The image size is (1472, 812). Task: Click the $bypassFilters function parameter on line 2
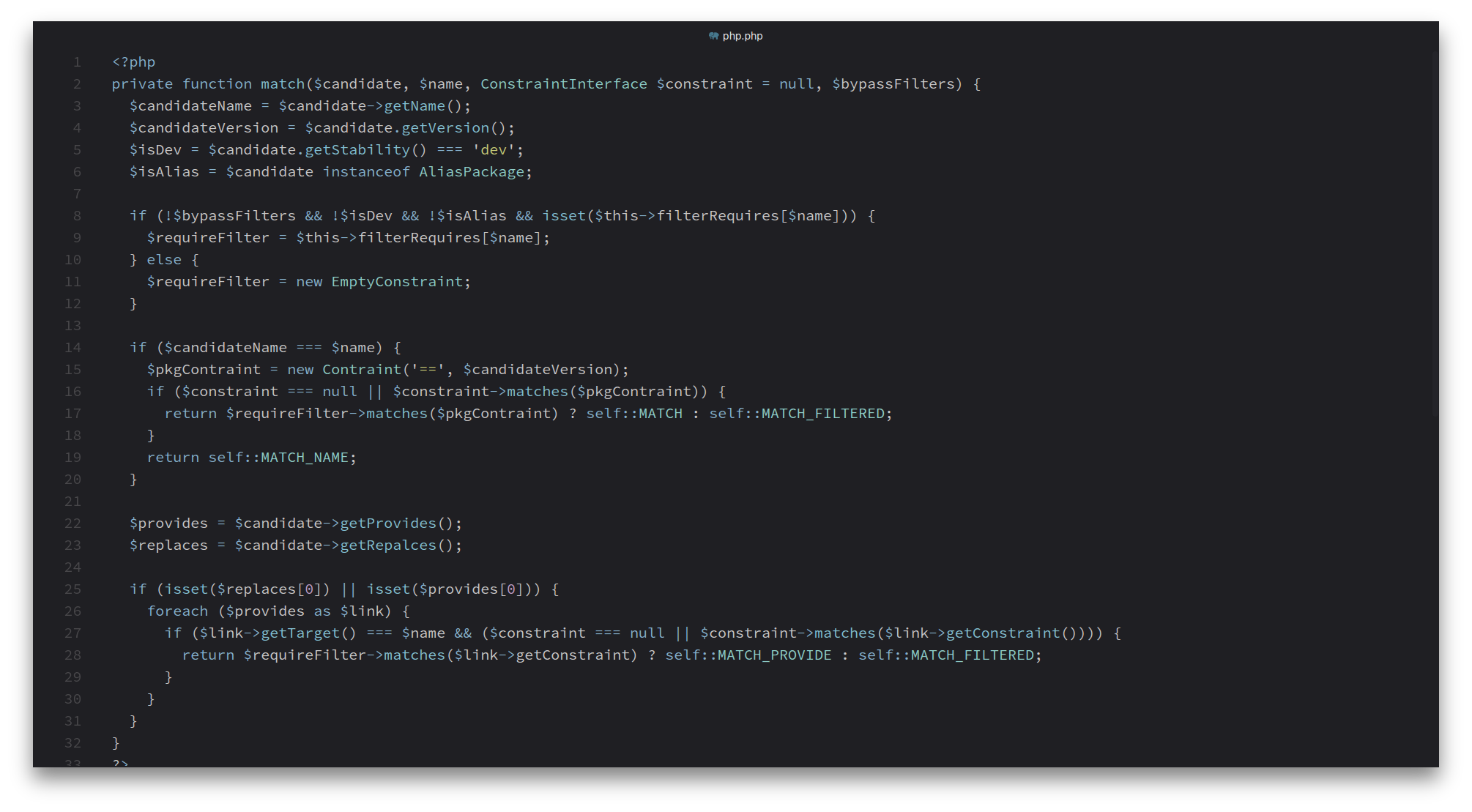893,84
